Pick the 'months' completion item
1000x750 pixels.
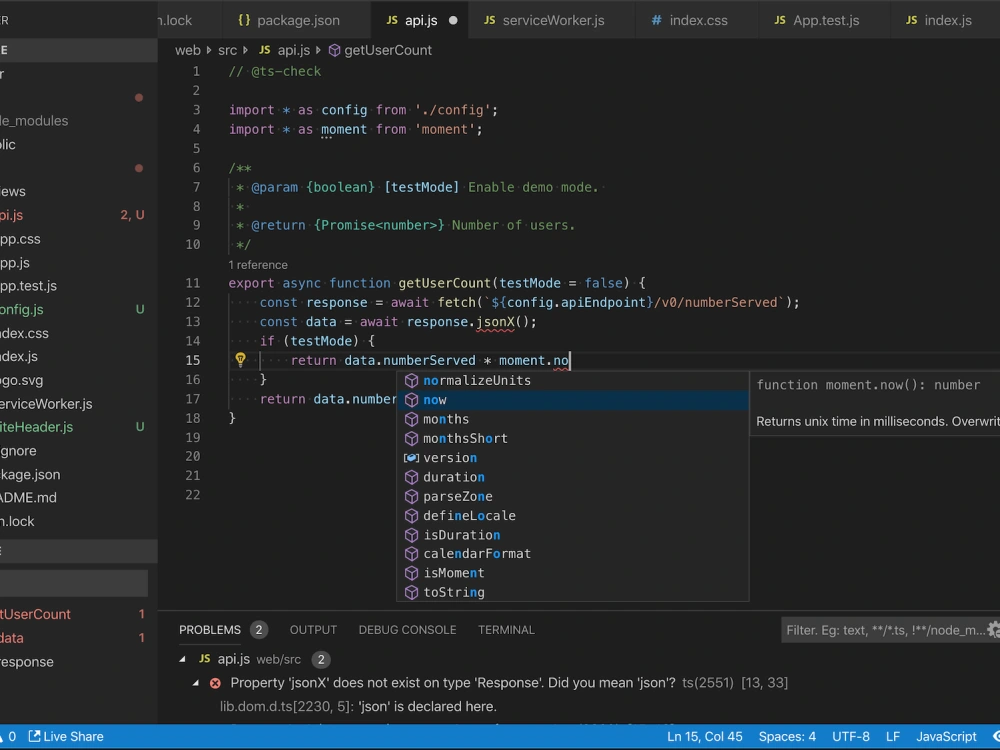[572, 419]
